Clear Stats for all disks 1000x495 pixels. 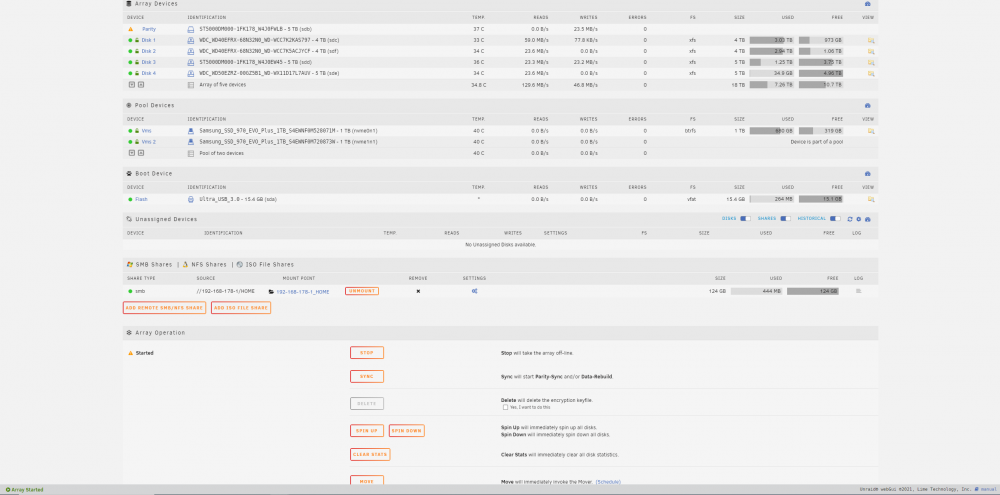[x=370, y=455]
